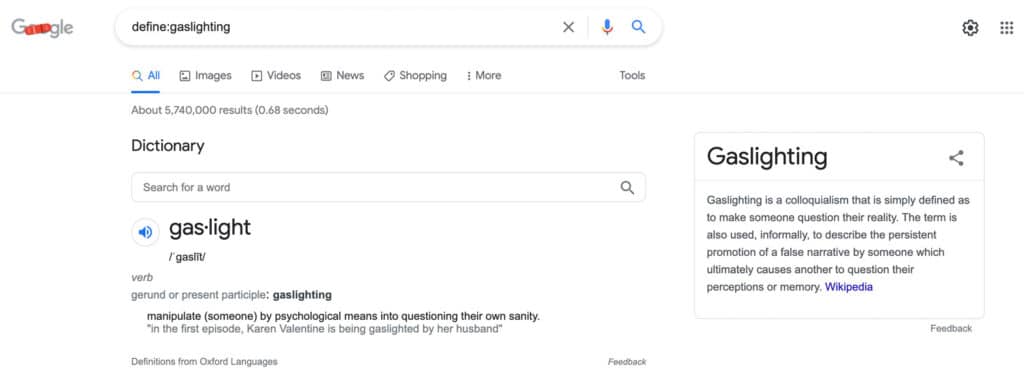
Task: Open the Shopping tab
Action: coord(415,76)
